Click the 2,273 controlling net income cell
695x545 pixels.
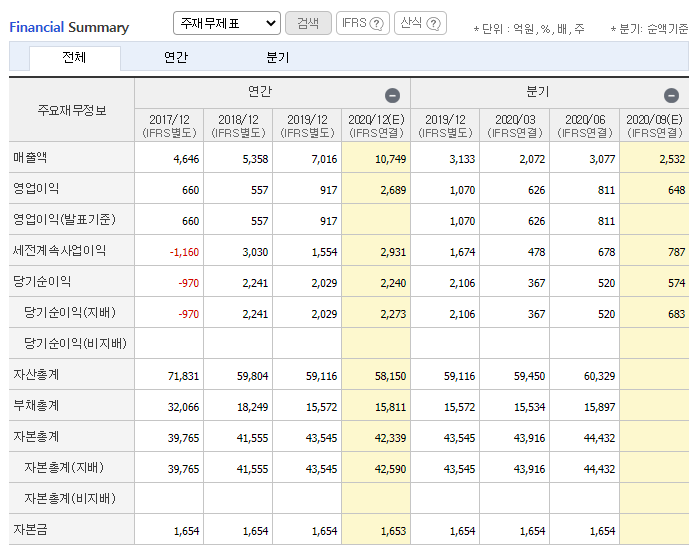coord(376,314)
